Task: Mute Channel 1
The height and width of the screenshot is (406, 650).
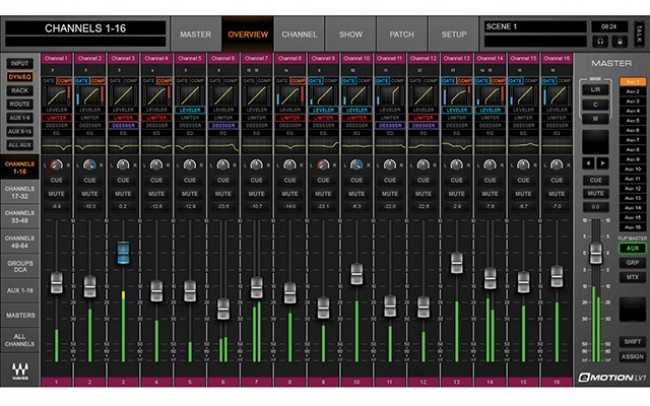Action: pyautogui.click(x=56, y=194)
